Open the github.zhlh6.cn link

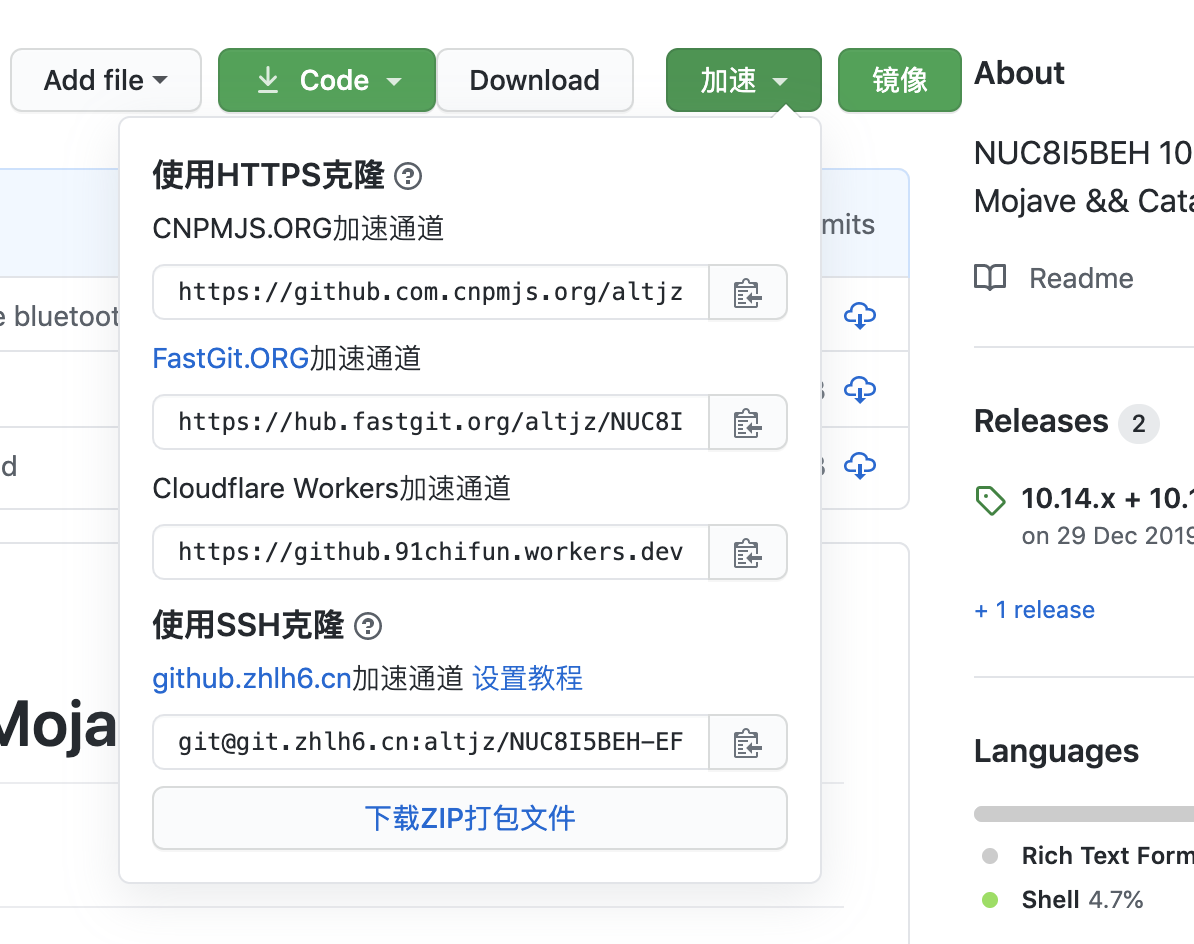[251, 679]
